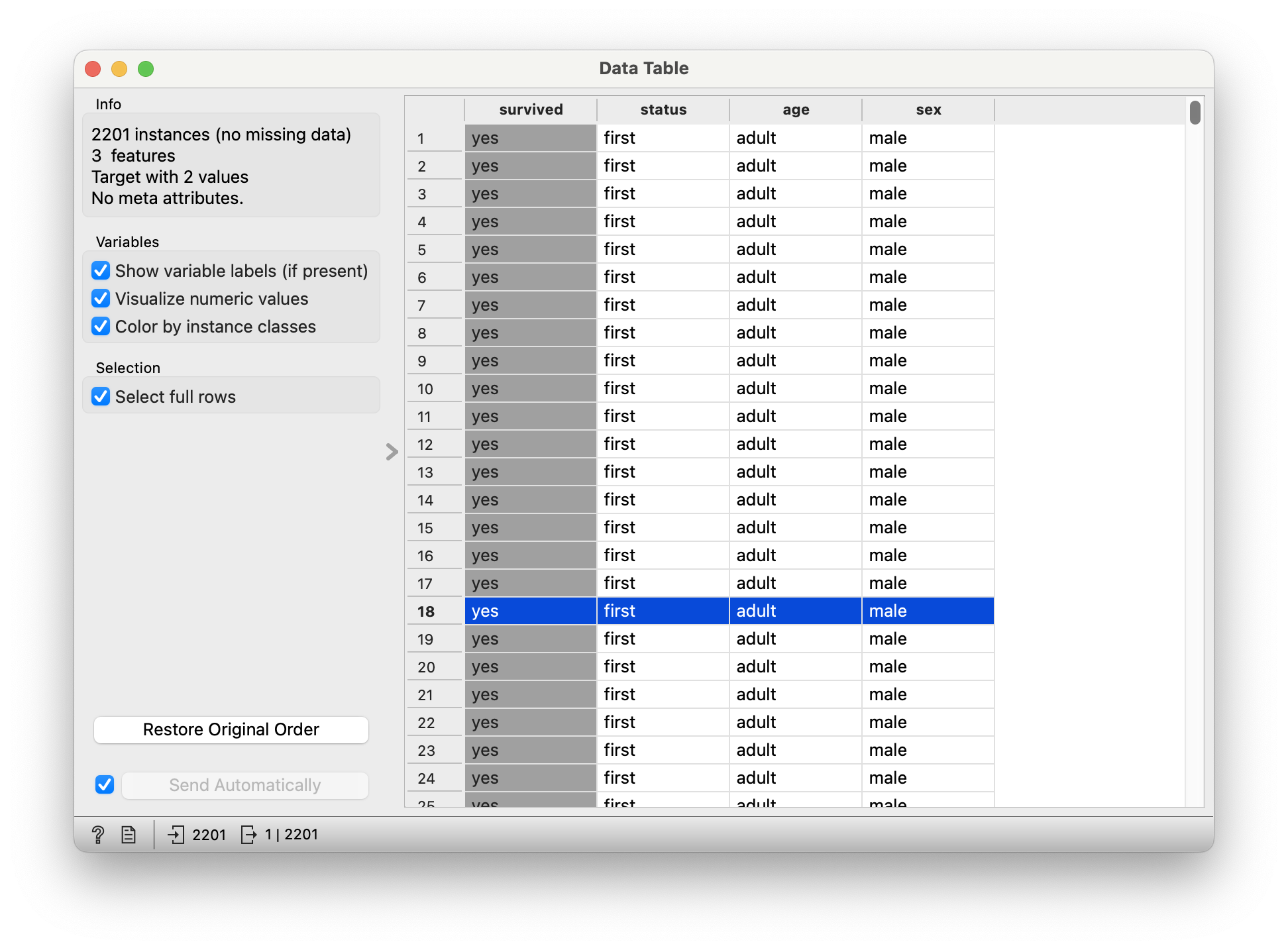This screenshot has width=1288, height=950.
Task: Sort by the survived column header
Action: click(531, 110)
